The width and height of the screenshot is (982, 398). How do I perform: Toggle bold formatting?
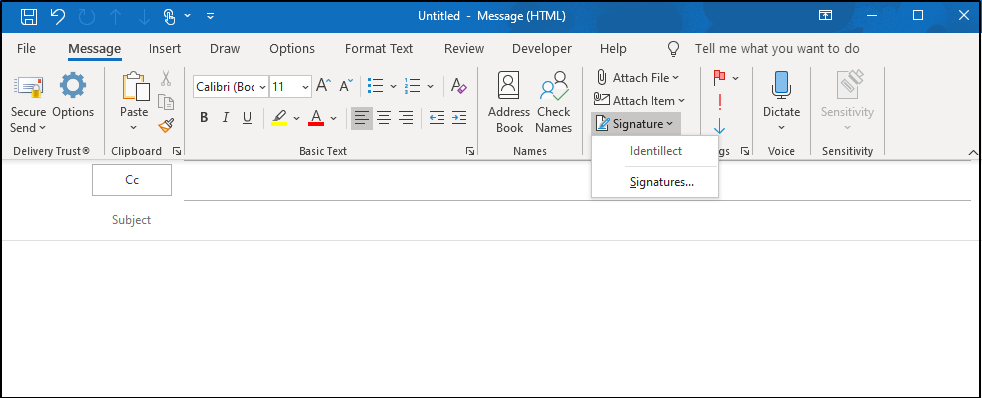coord(204,118)
